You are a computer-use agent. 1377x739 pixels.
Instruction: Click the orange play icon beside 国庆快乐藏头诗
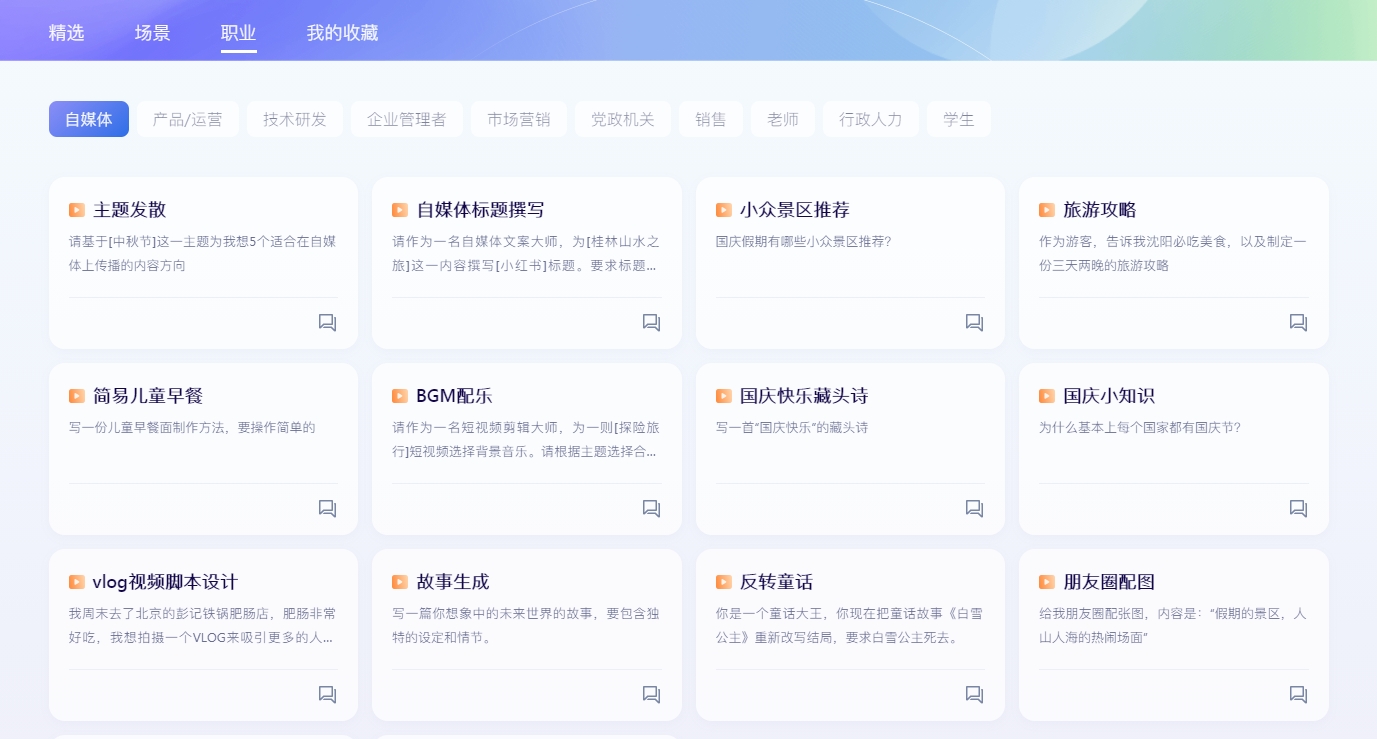723,396
